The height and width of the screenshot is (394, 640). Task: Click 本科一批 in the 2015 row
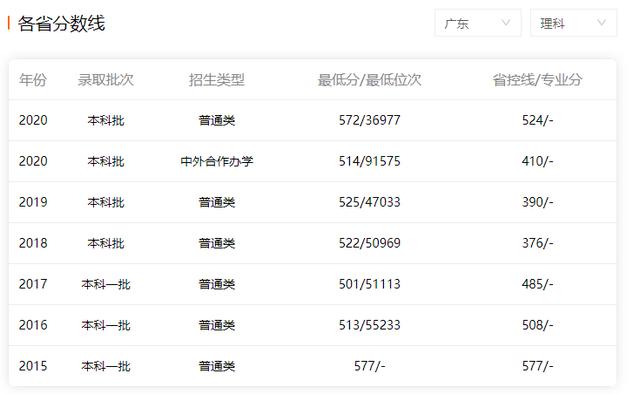(106, 366)
